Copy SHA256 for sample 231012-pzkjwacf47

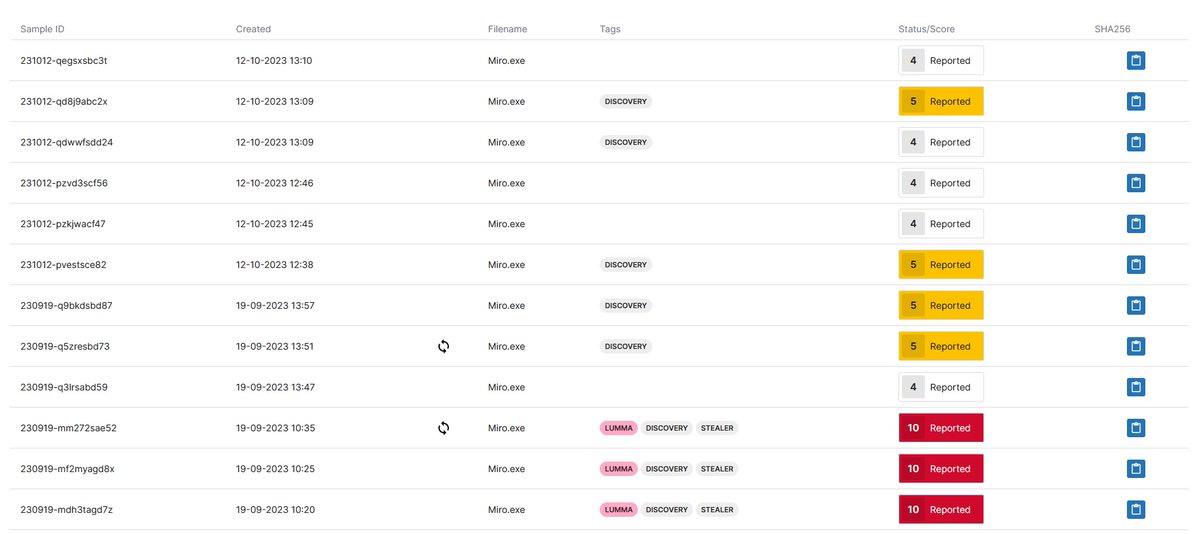tap(1135, 224)
